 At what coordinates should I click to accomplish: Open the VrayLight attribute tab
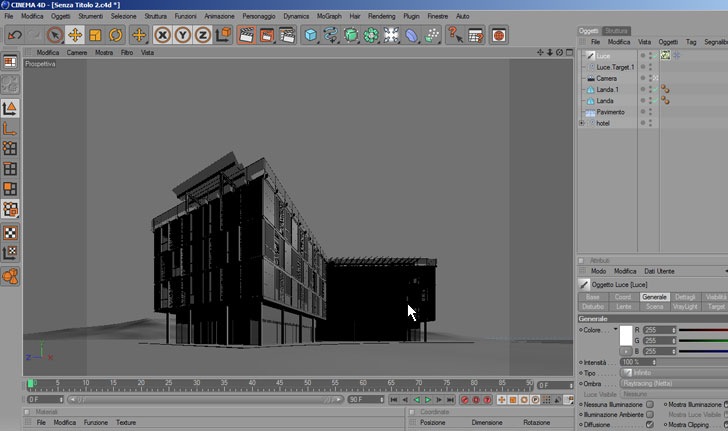(x=685, y=307)
